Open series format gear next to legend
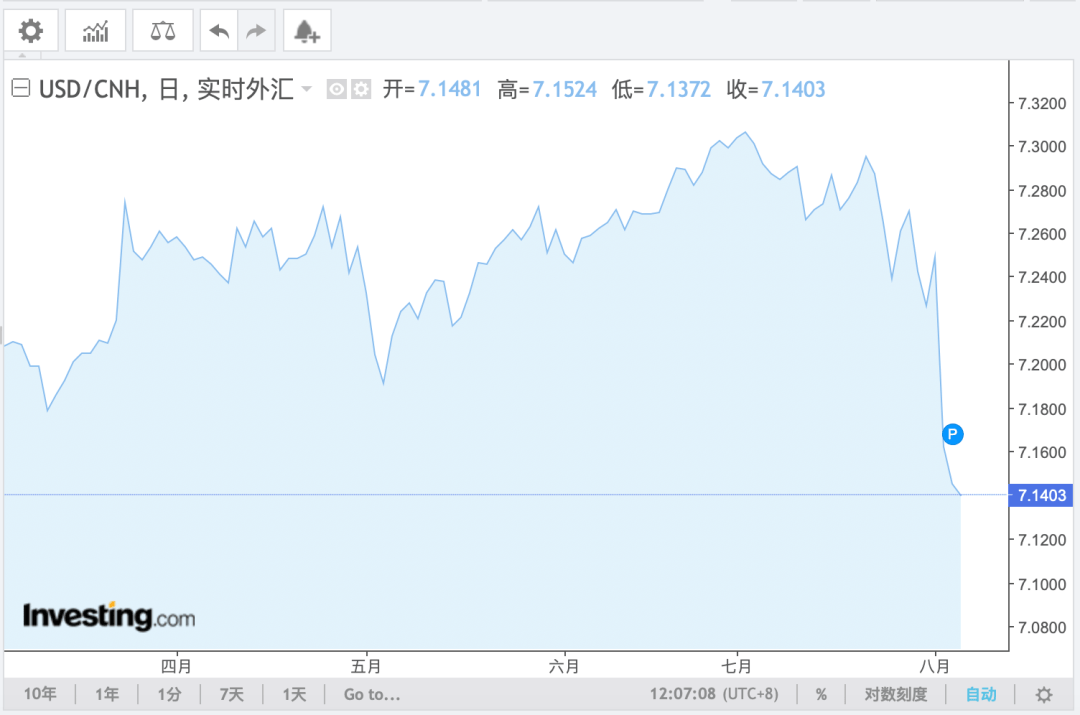This screenshot has height=715, width=1080. coord(361,90)
